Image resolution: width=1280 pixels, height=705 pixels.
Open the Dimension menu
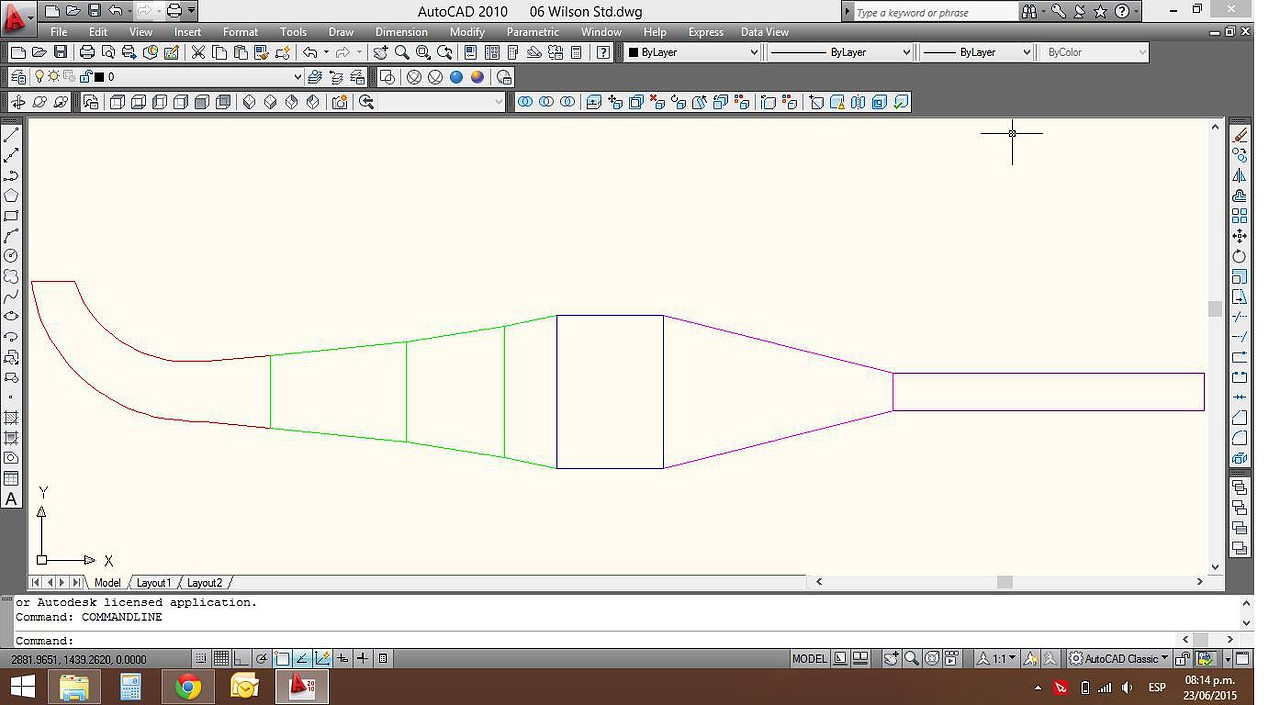click(x=401, y=32)
